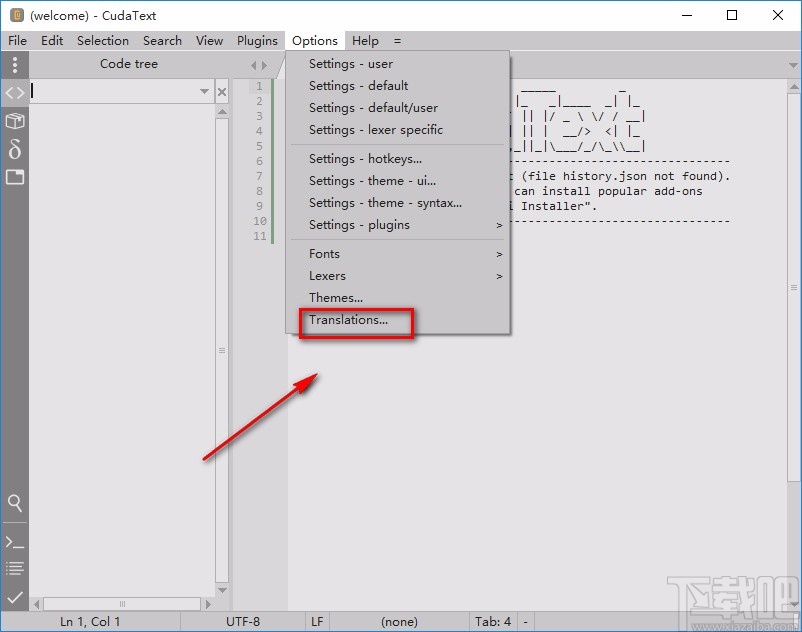Click the 'Installer".' text in editor

[x=559, y=206]
